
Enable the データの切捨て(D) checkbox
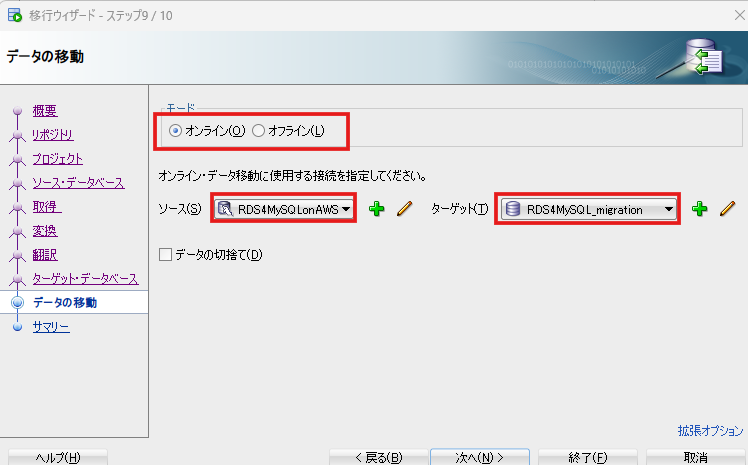pyautogui.click(x=165, y=255)
